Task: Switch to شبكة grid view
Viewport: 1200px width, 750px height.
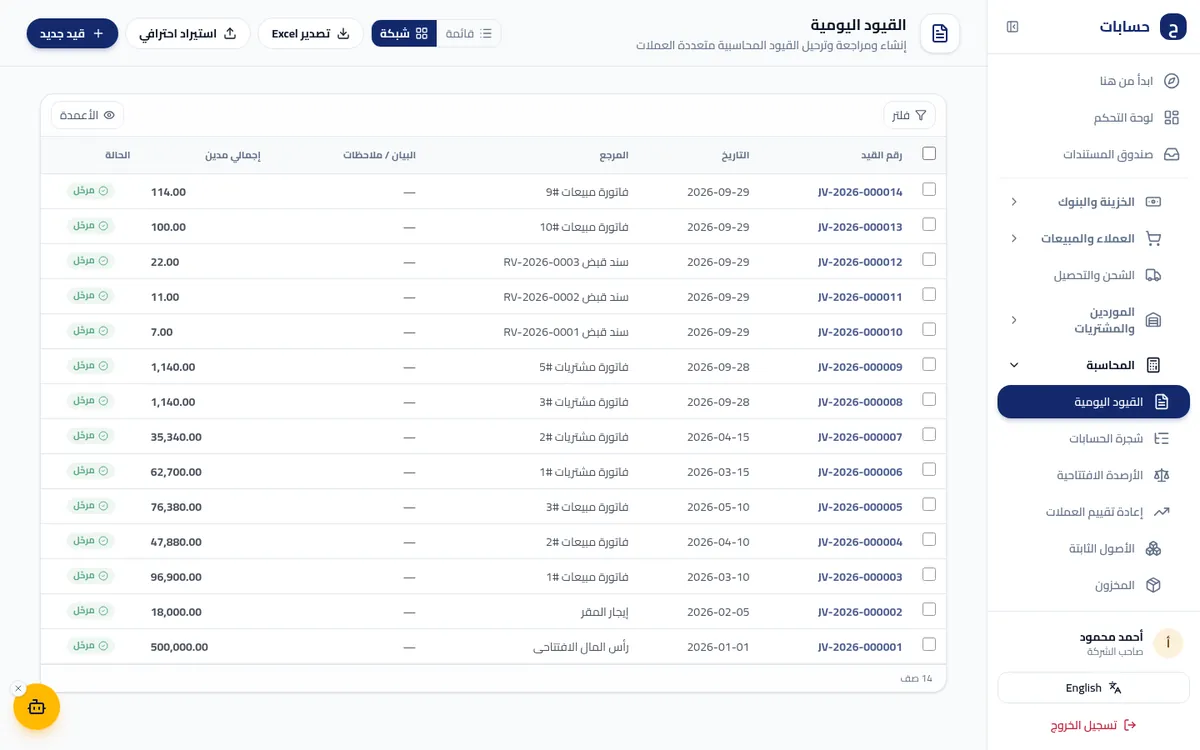Action: pos(404,33)
